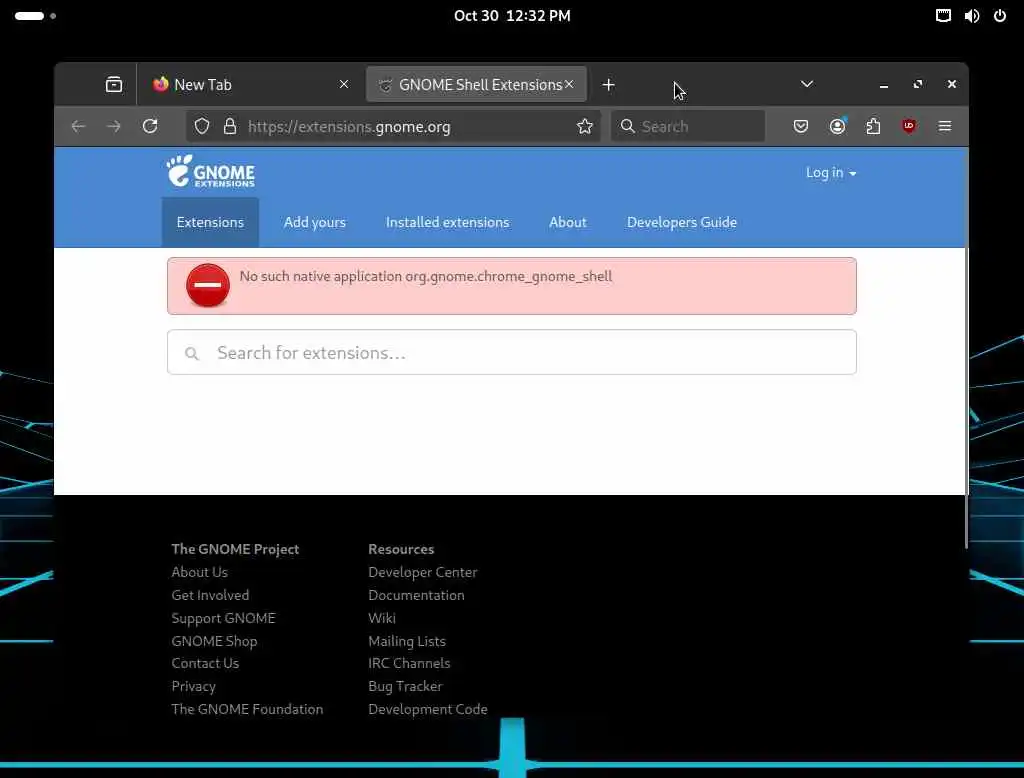
Task: Open the Documentation link
Action: (x=416, y=595)
